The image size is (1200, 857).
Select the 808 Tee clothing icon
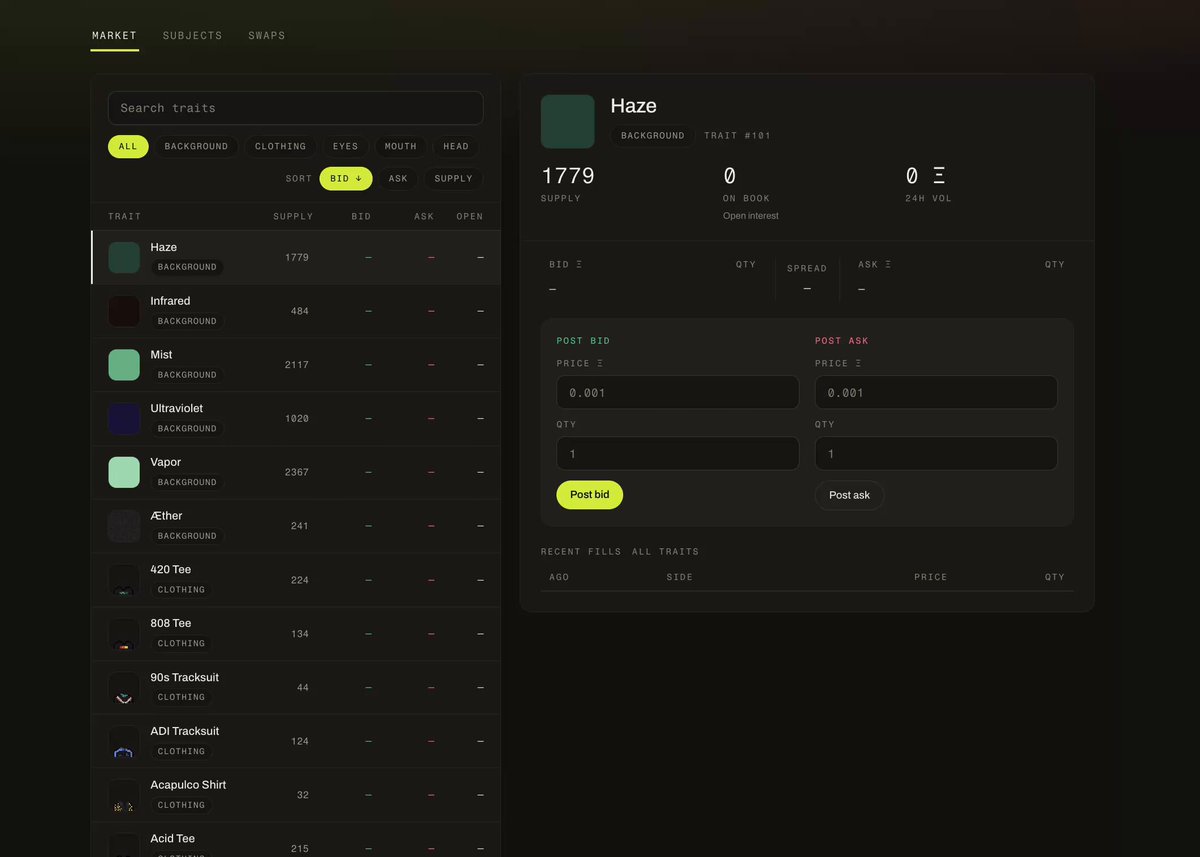(x=124, y=634)
